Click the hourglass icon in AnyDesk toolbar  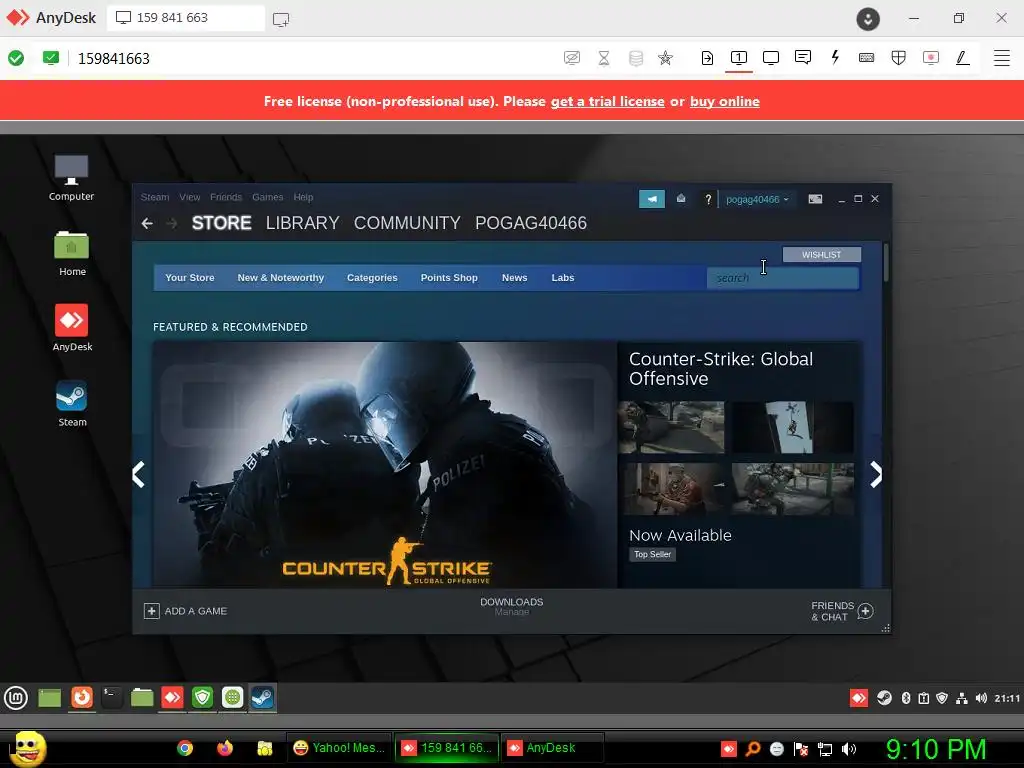604,58
